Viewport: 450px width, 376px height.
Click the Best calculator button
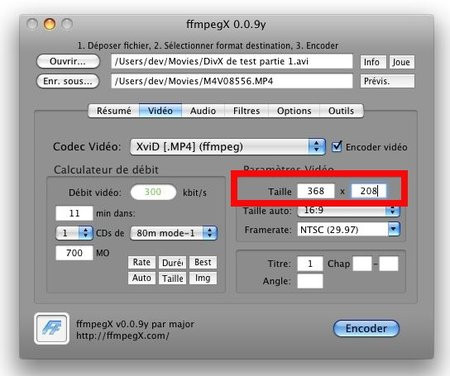pos(203,262)
